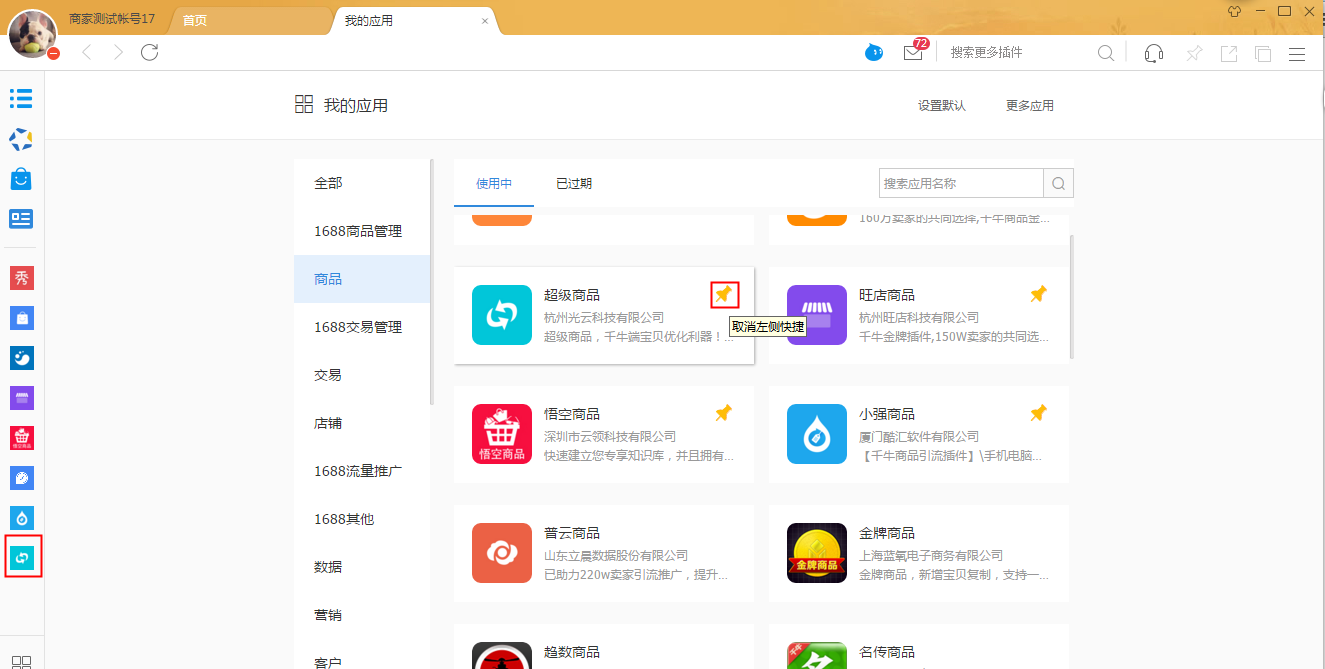
Task: Open the 小强商品 app icon
Action: (x=817, y=434)
